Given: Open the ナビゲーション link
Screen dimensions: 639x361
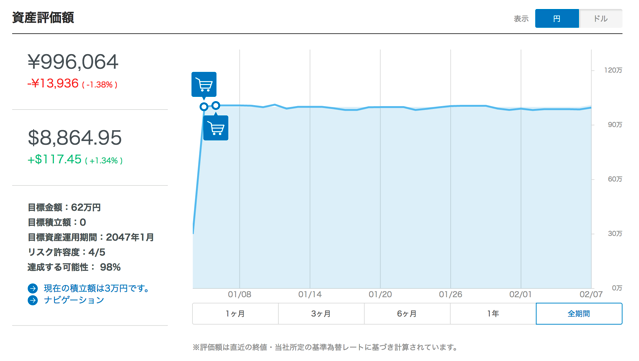Looking at the screenshot, I should [74, 300].
